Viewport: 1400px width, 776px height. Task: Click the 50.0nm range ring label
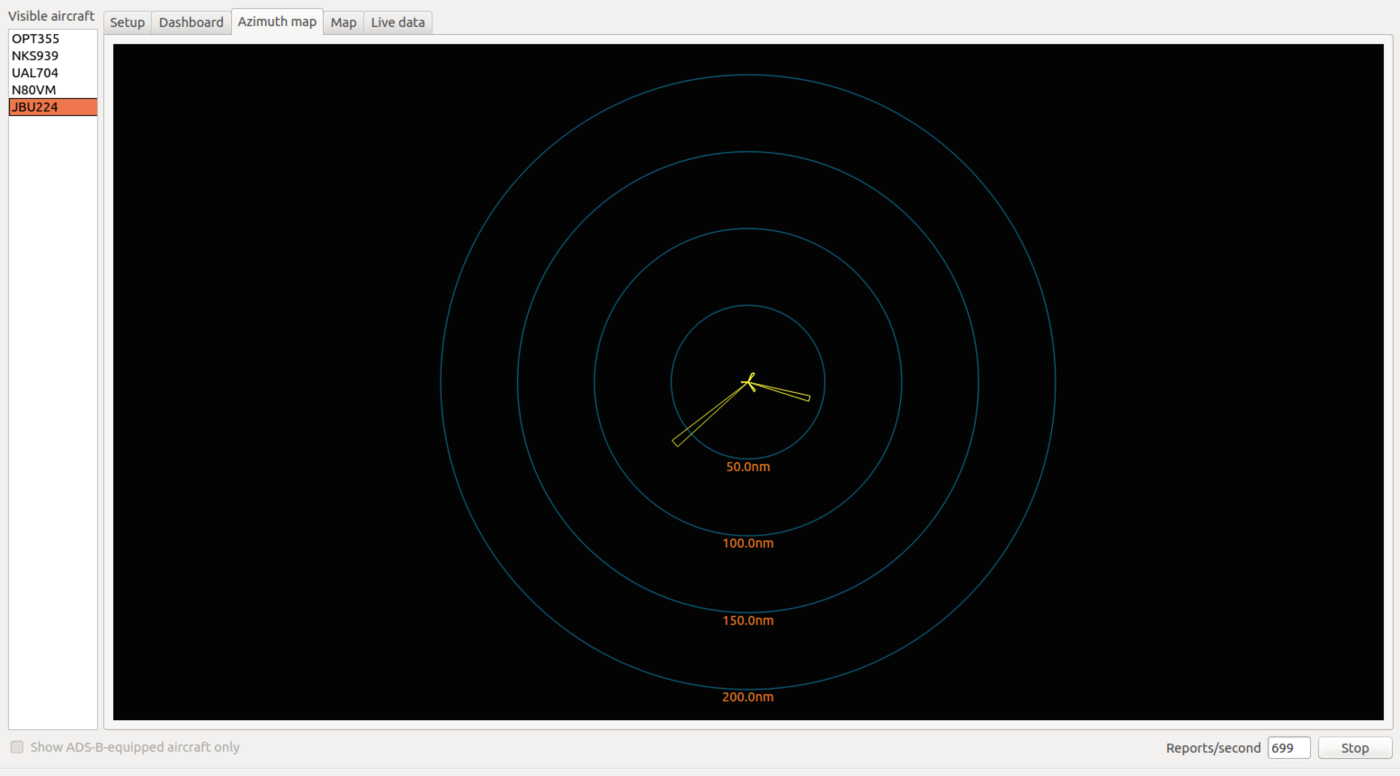[748, 466]
